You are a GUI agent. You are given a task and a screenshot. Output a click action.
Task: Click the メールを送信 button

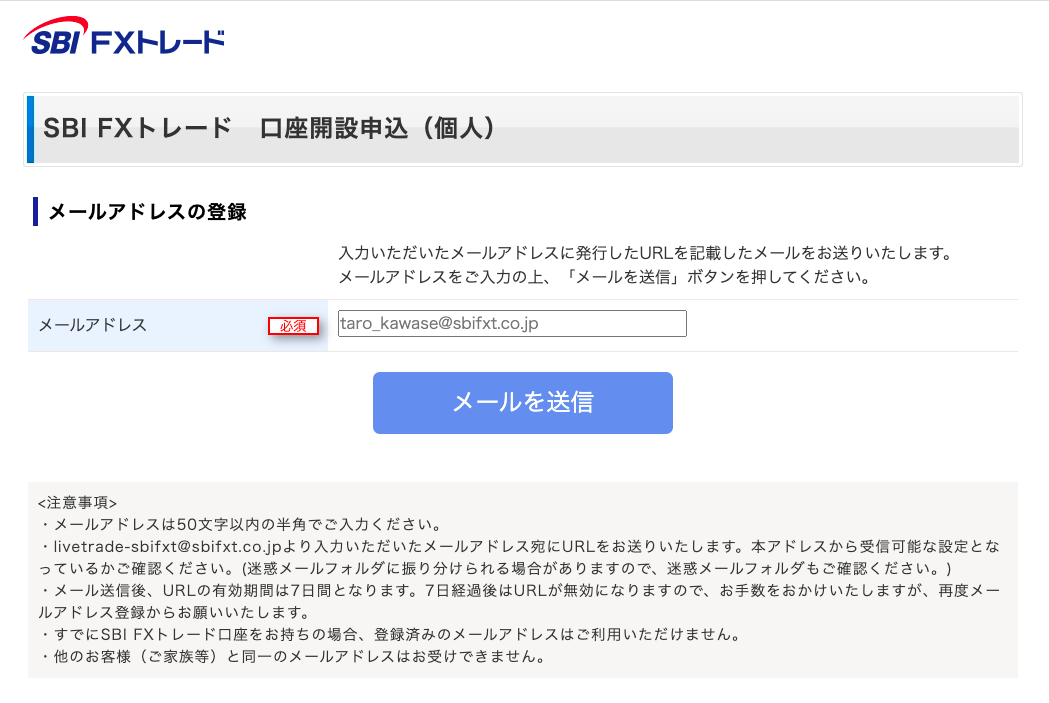tap(522, 403)
